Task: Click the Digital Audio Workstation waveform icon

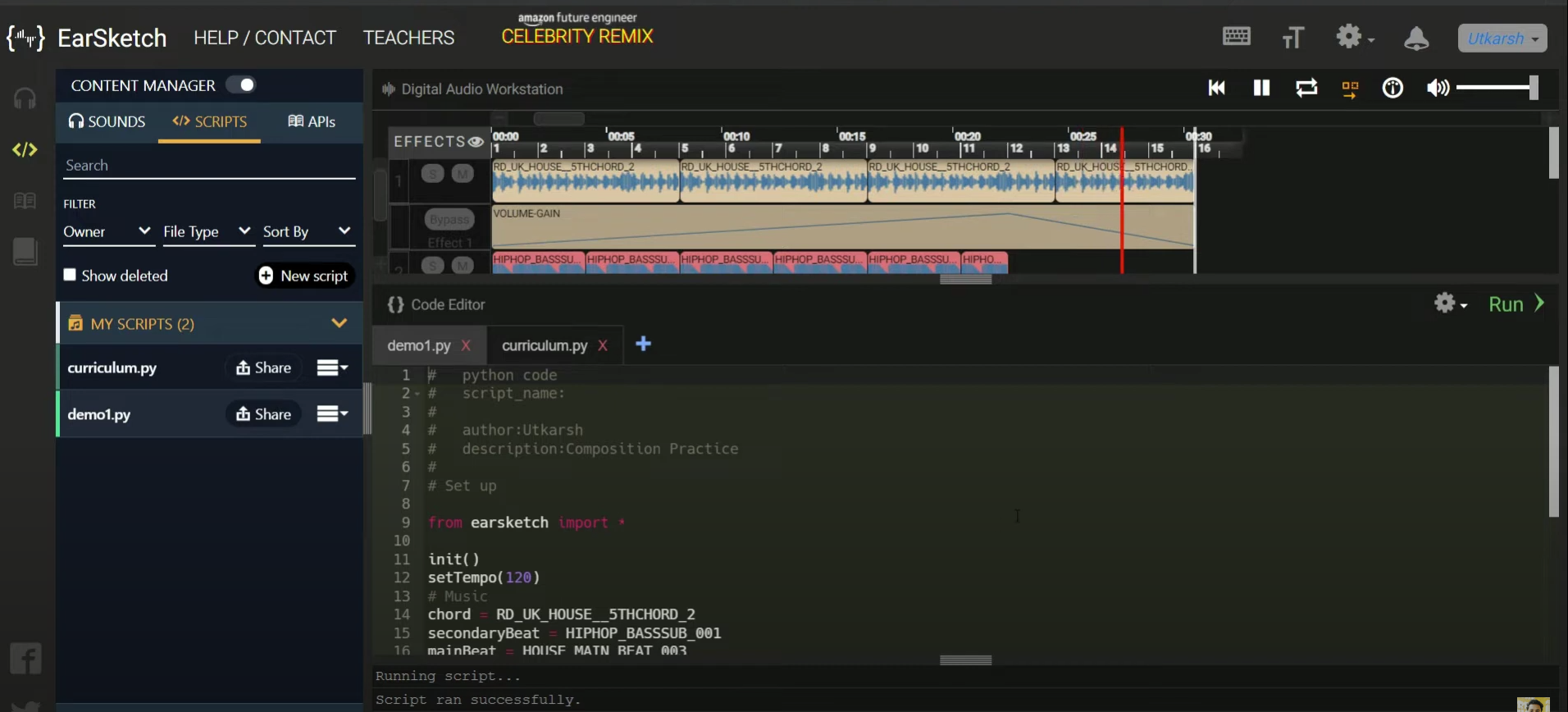Action: 389,89
